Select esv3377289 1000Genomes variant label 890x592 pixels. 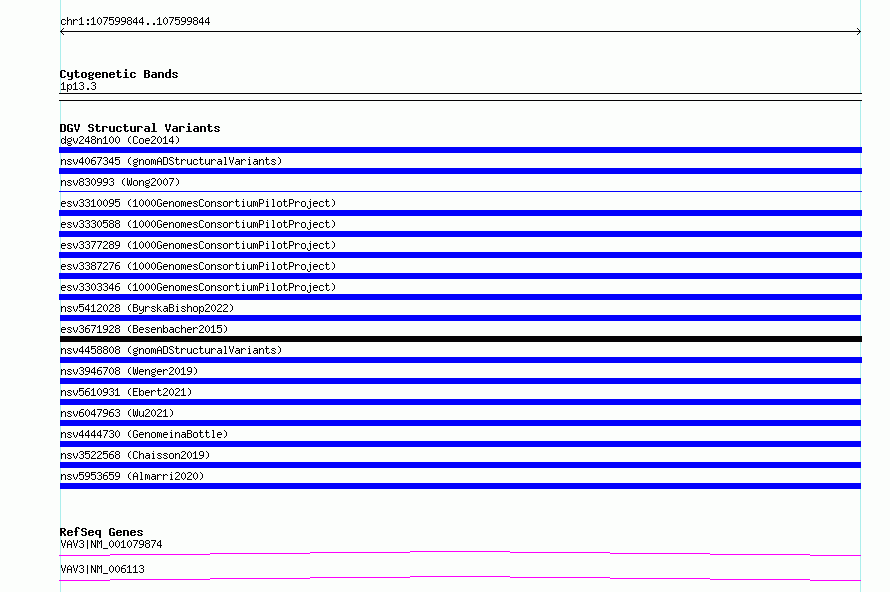[x=198, y=245]
